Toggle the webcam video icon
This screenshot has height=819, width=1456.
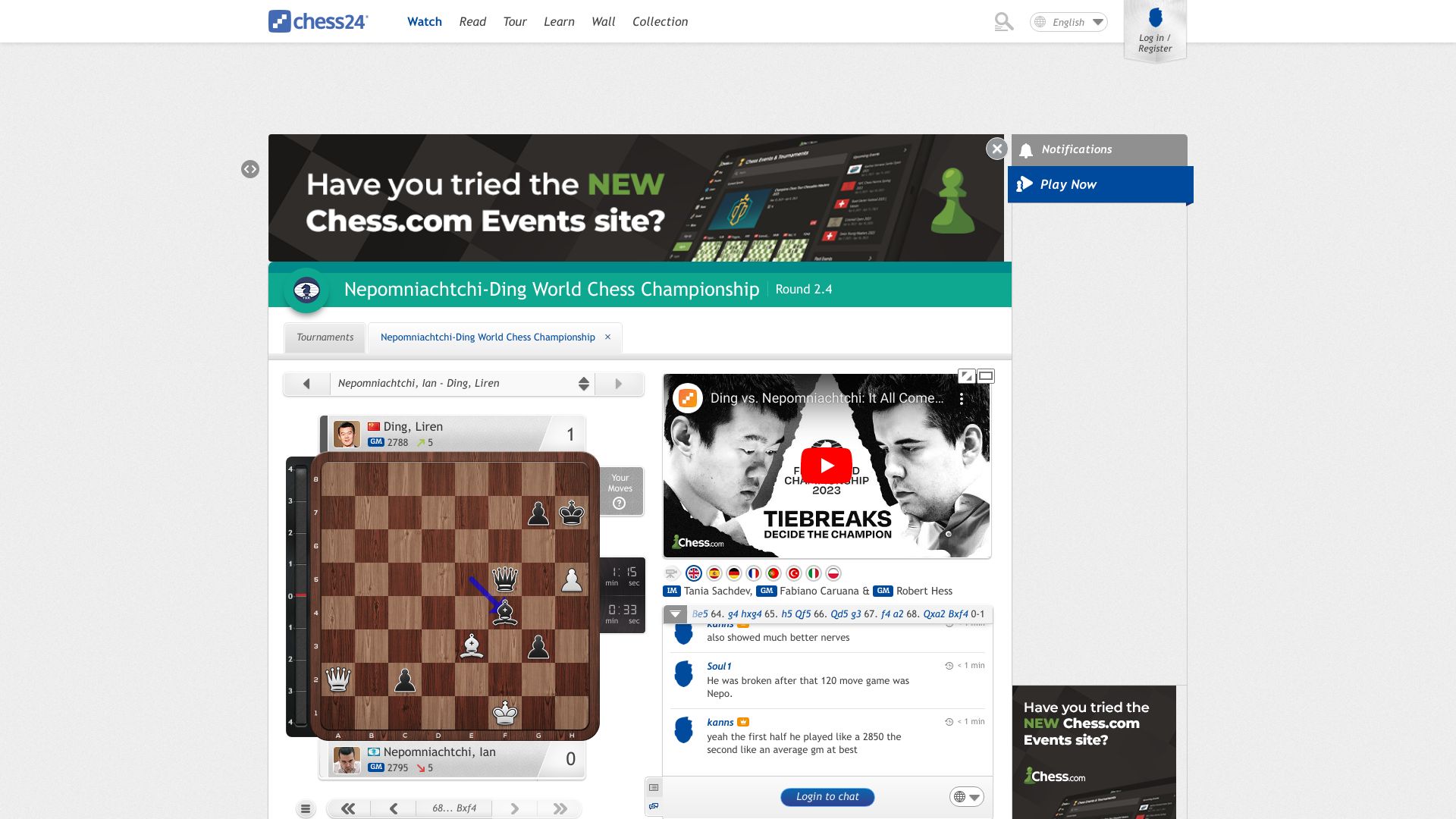[x=671, y=573]
